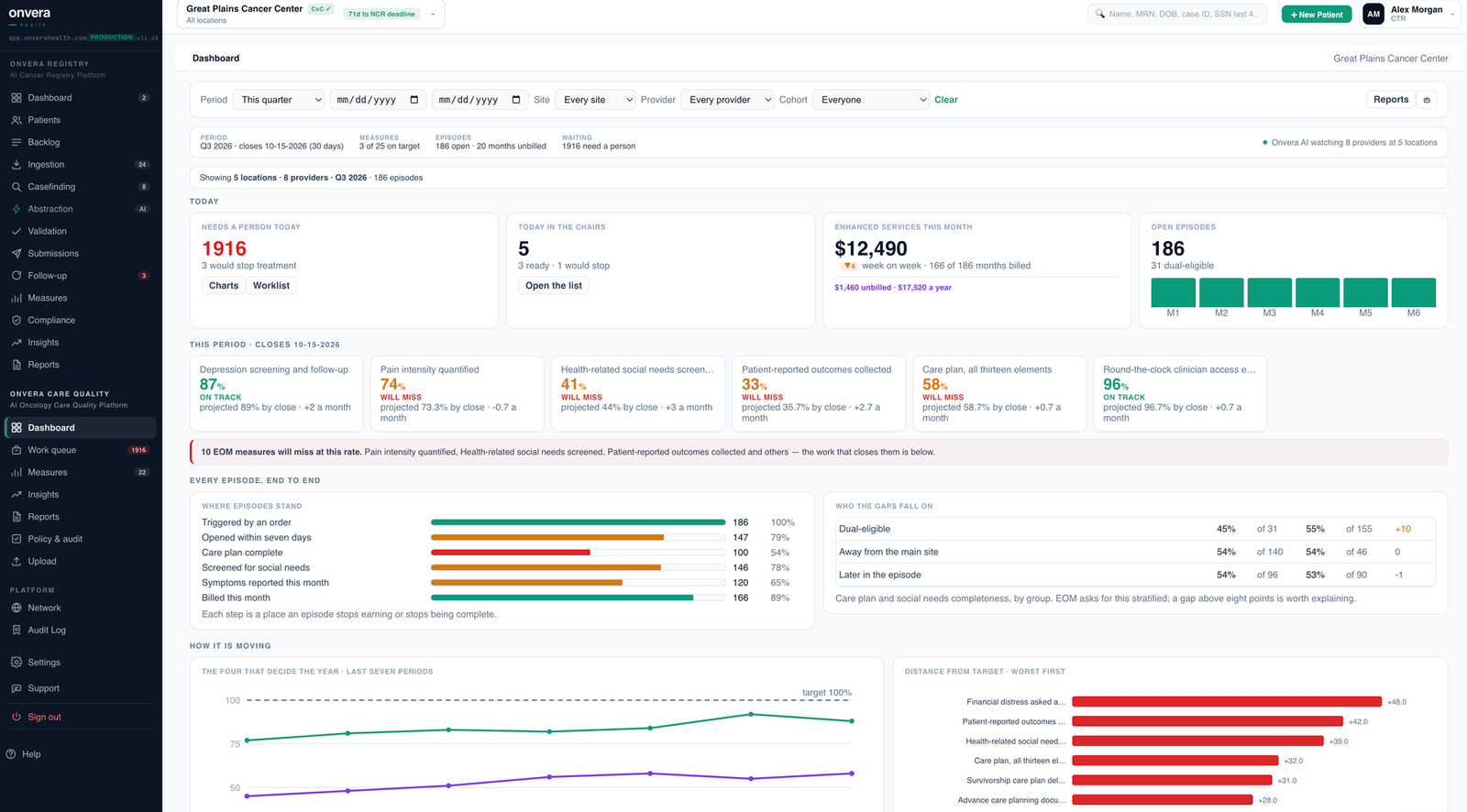This screenshot has width=1467, height=812.
Task: Open Work queue via its clipboard icon
Action: coord(17,450)
